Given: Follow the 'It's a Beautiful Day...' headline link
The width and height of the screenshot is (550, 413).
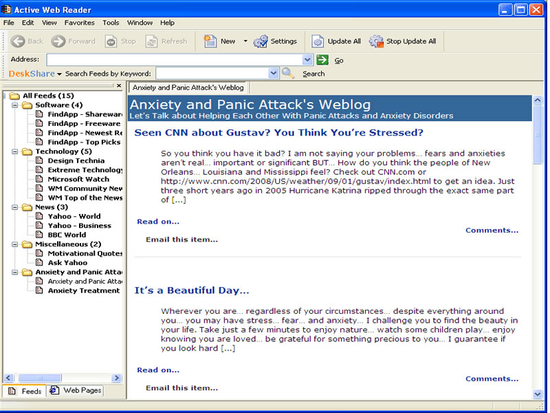Looking at the screenshot, I should pyautogui.click(x=192, y=291).
